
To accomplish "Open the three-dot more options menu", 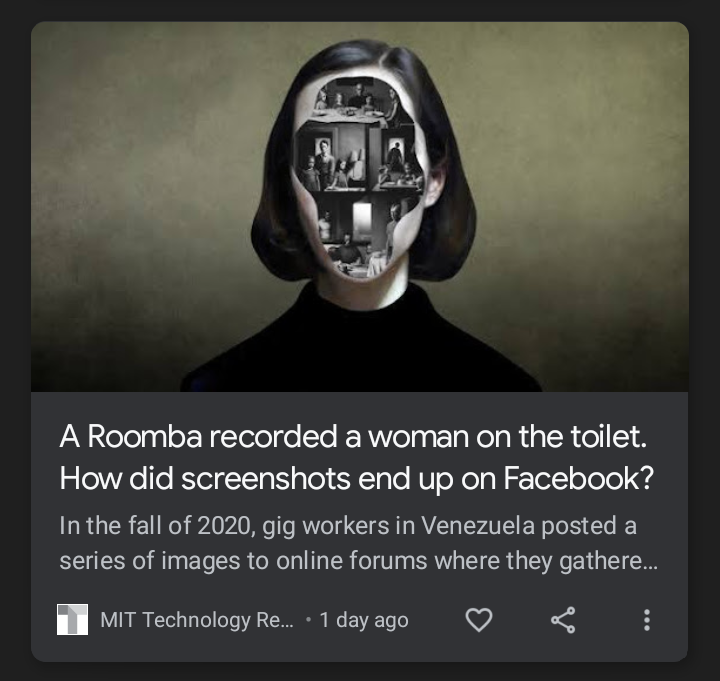I will point(647,620).
